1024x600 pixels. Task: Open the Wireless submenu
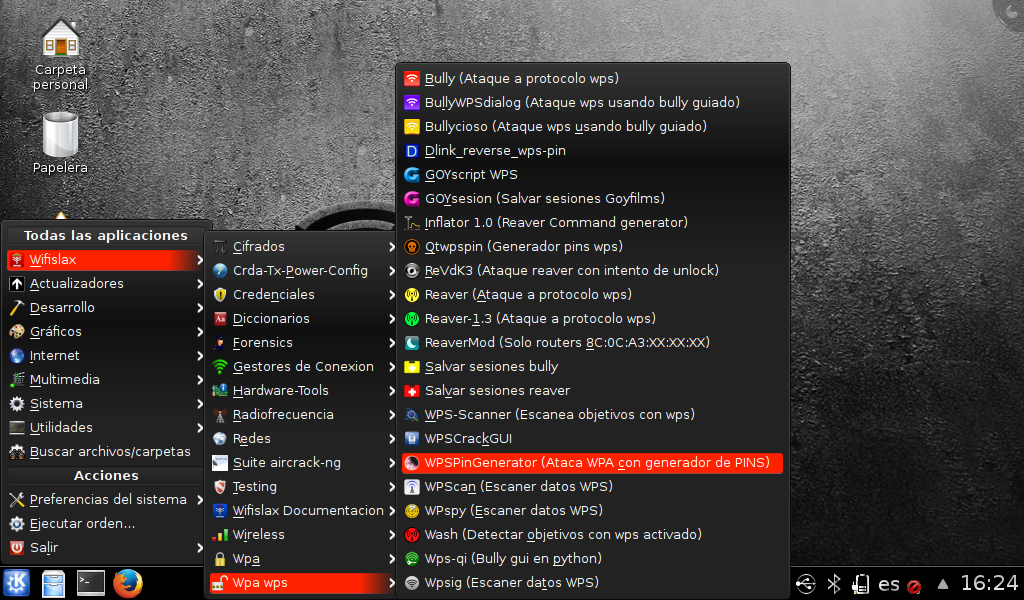304,535
